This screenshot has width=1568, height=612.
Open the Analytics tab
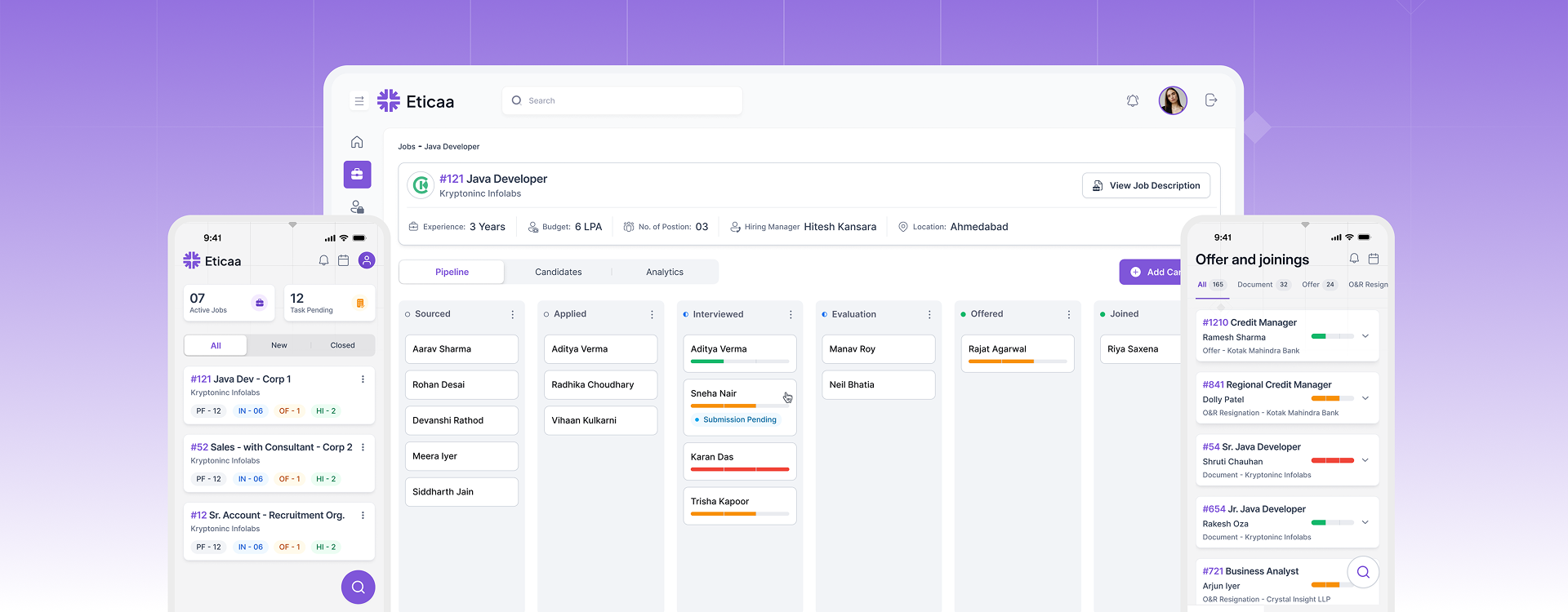tap(665, 272)
